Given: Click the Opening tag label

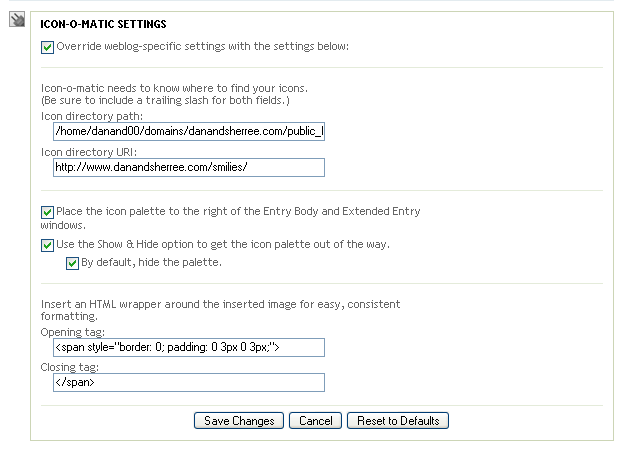Looking at the screenshot, I should coord(72,332).
